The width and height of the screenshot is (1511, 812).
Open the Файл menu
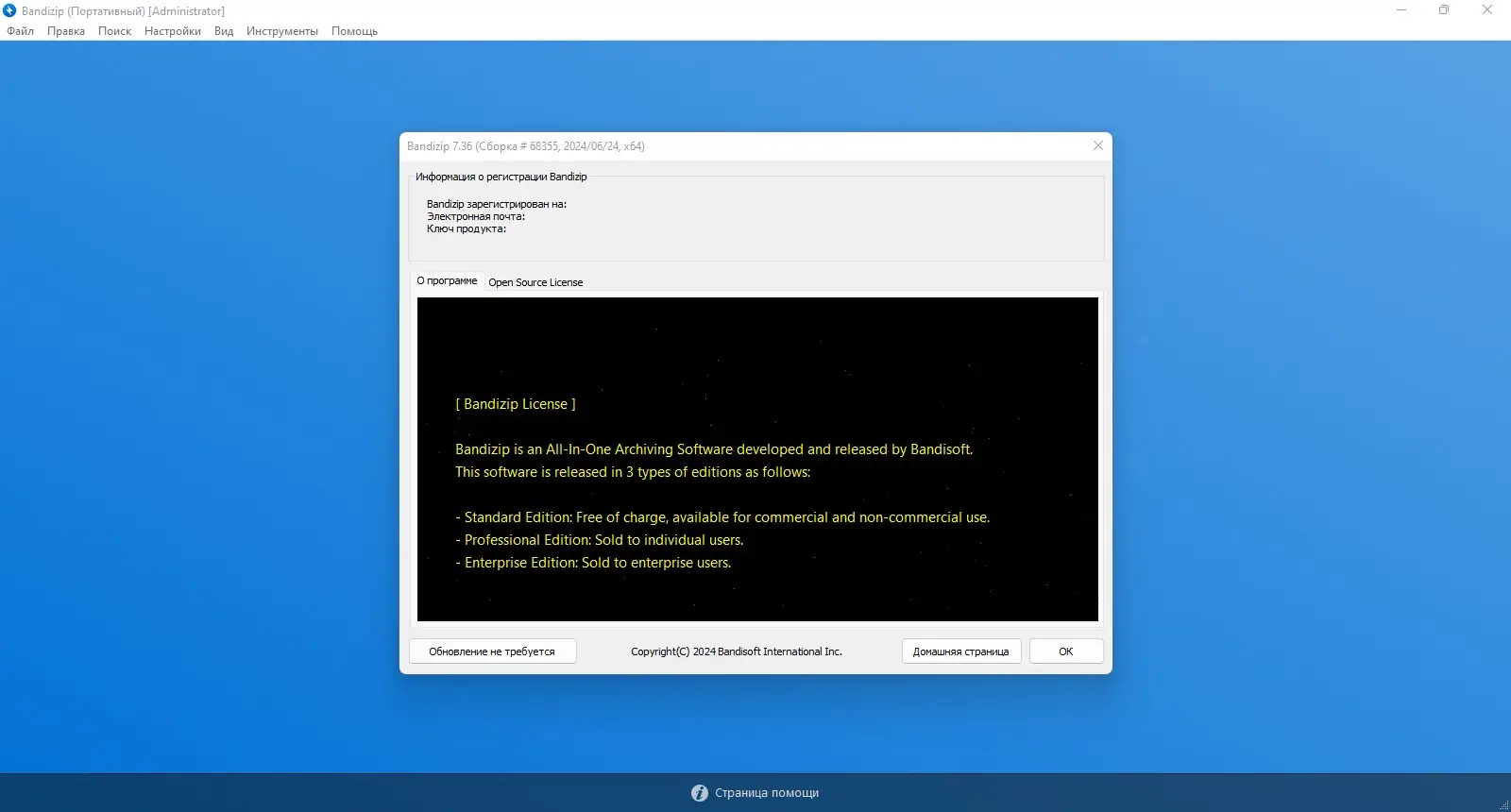(20, 31)
